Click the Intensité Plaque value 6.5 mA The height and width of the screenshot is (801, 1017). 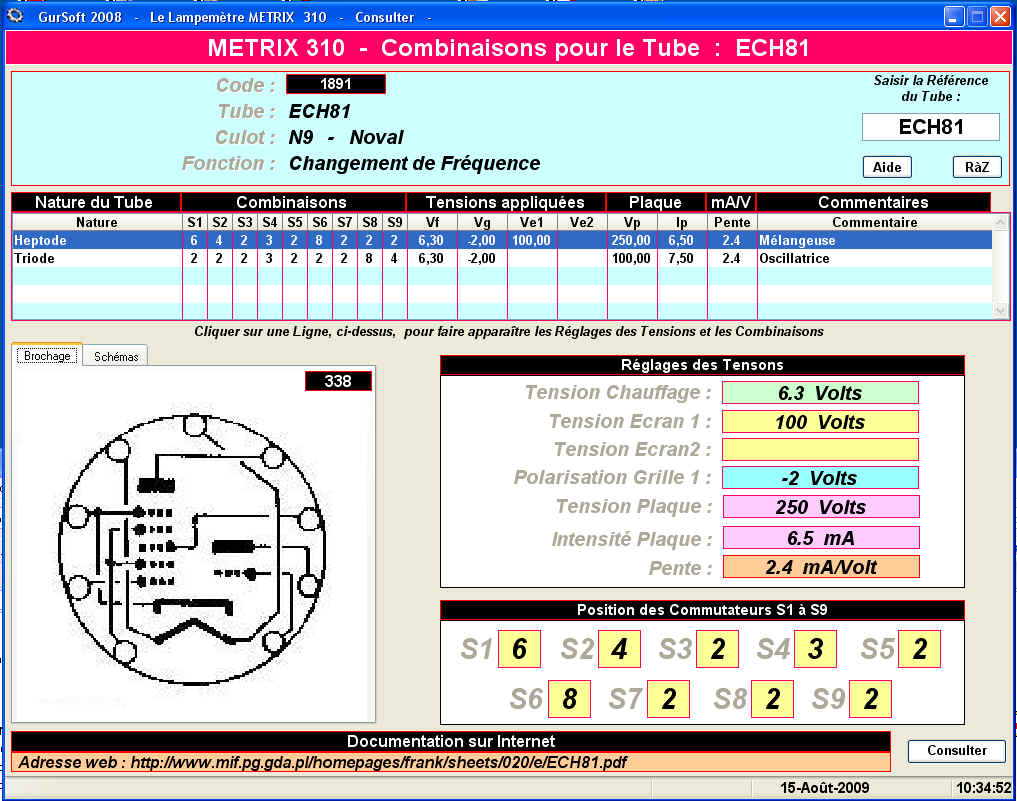click(820, 538)
